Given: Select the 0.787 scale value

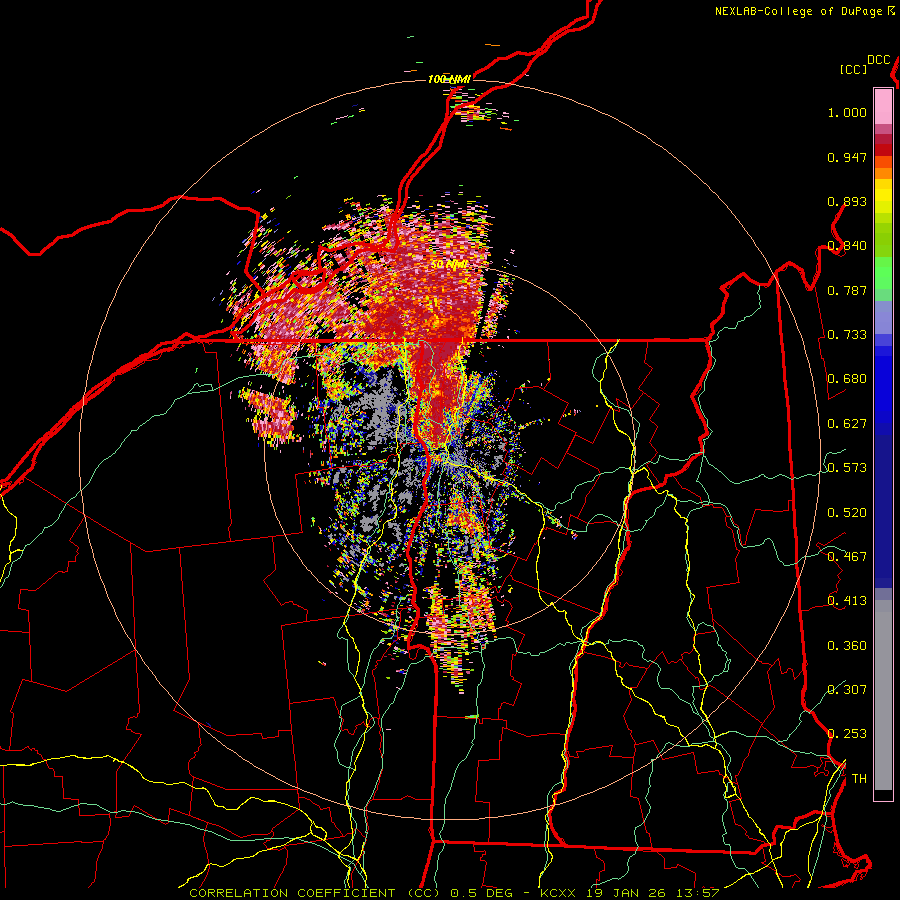Looking at the screenshot, I should tap(847, 290).
